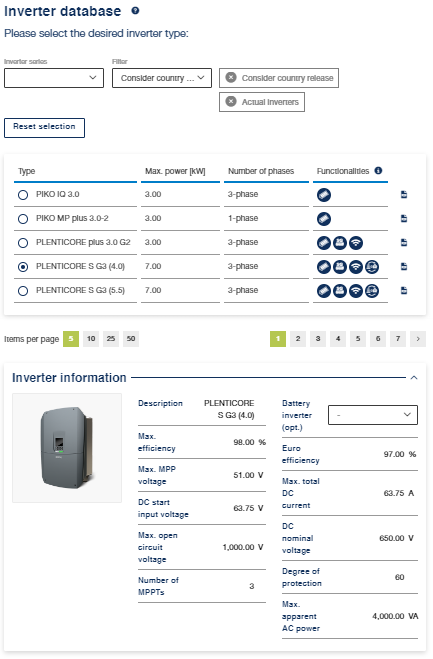Go to results page 4
This screenshot has height=659, width=433.
point(338,339)
